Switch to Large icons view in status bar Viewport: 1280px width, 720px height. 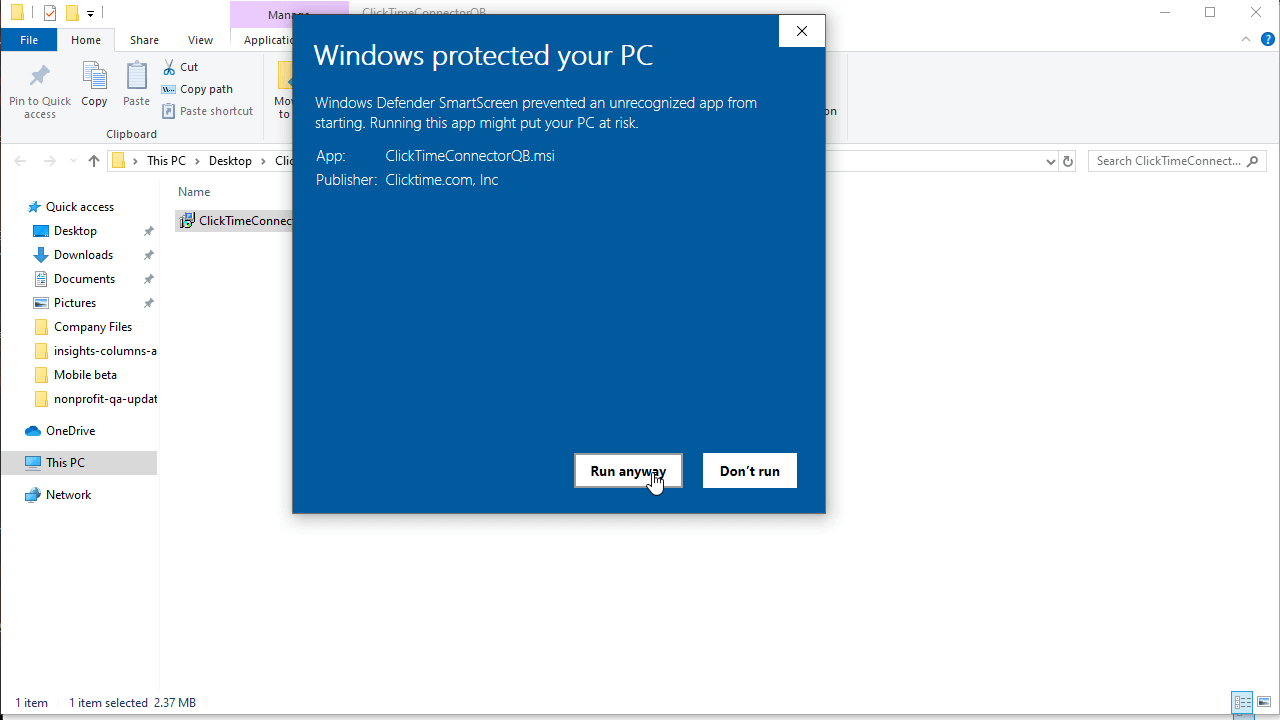[1264, 703]
